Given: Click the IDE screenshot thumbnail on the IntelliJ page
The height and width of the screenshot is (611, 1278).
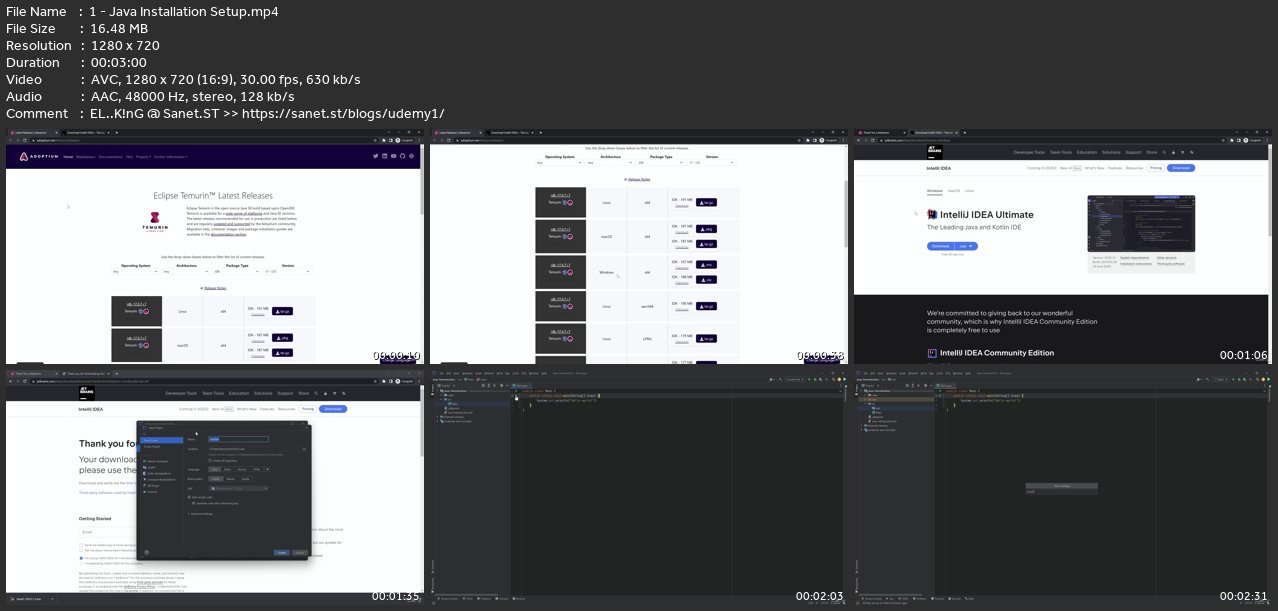Looking at the screenshot, I should pos(1141,223).
